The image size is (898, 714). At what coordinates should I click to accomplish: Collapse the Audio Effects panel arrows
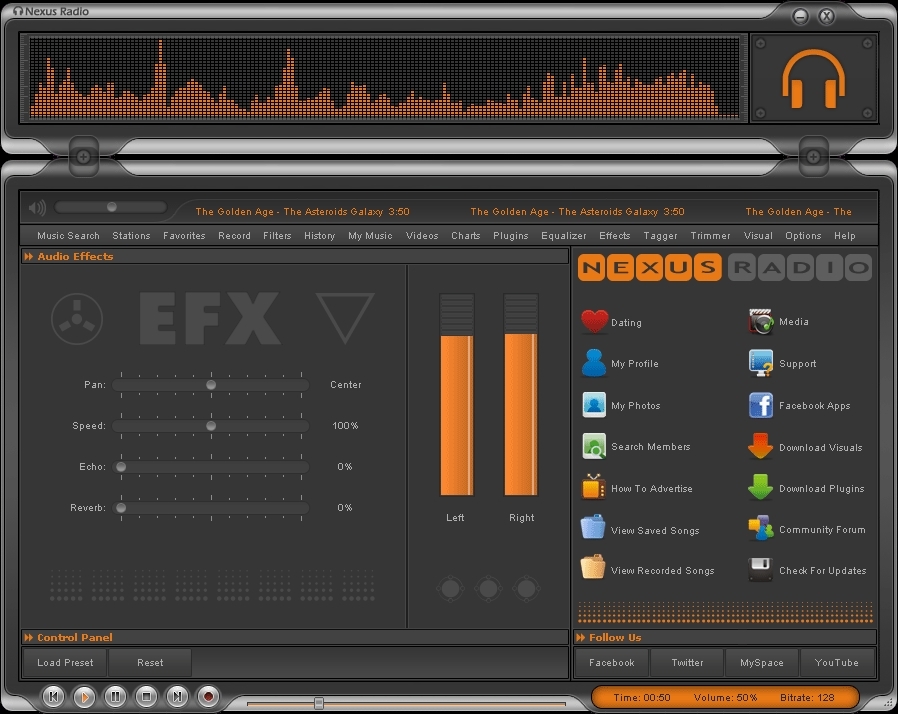(29, 257)
